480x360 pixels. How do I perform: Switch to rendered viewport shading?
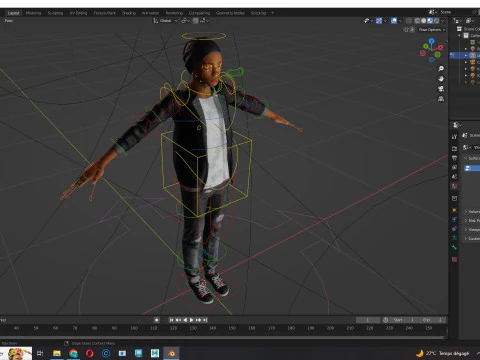coord(436,21)
